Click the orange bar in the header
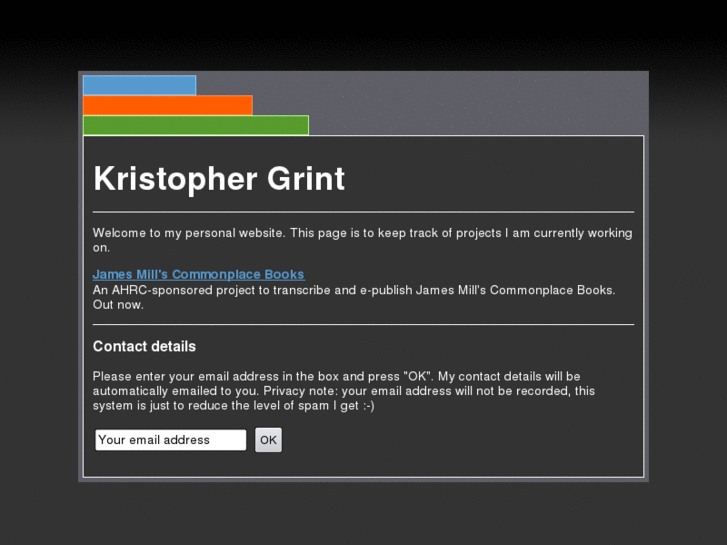This screenshot has height=545, width=727. [x=168, y=105]
